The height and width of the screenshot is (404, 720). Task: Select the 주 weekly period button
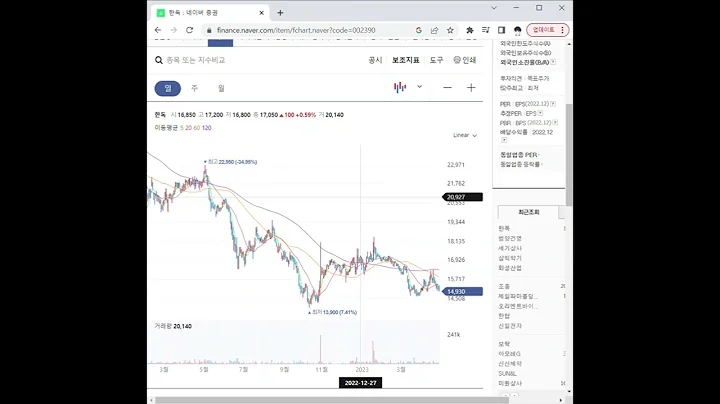click(x=195, y=88)
